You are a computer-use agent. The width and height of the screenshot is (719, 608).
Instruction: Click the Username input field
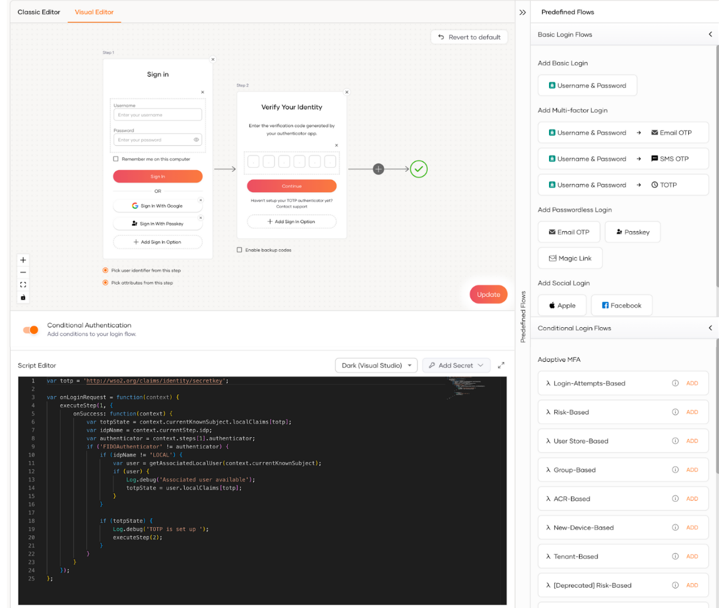[x=158, y=115]
